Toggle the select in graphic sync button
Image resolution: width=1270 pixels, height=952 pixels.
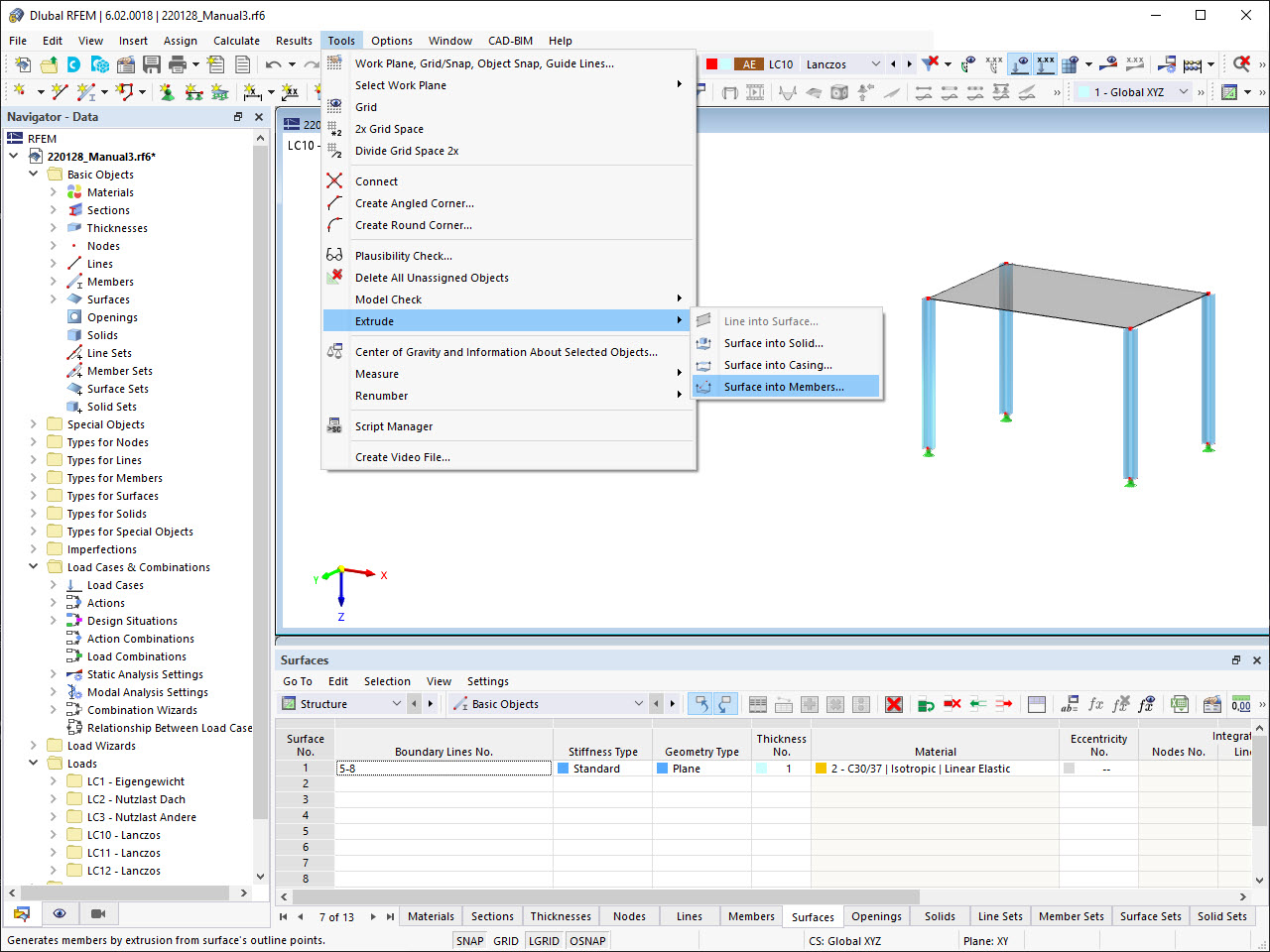pos(700,704)
